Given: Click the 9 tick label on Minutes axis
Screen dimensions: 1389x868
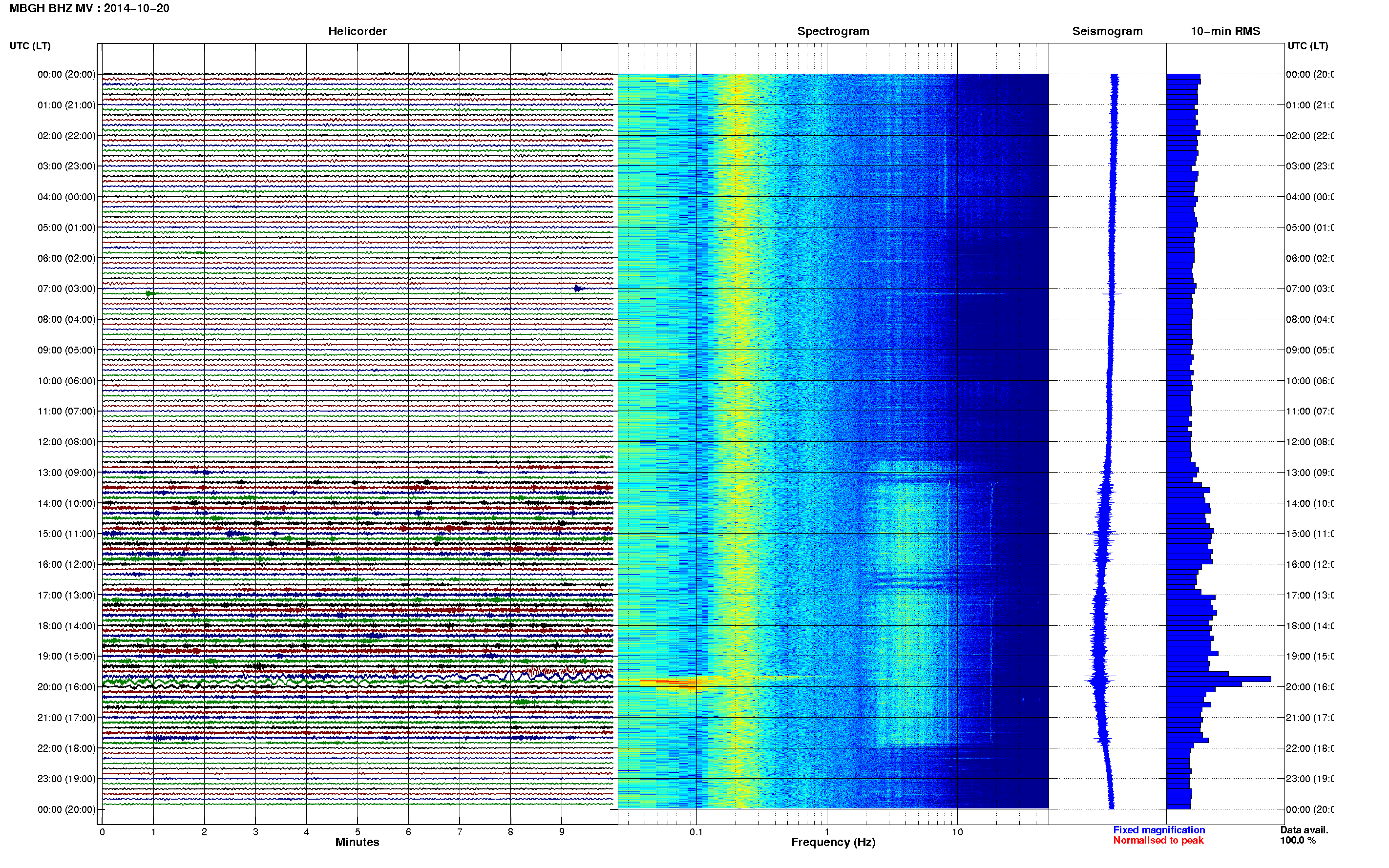Looking at the screenshot, I should click(x=562, y=832).
